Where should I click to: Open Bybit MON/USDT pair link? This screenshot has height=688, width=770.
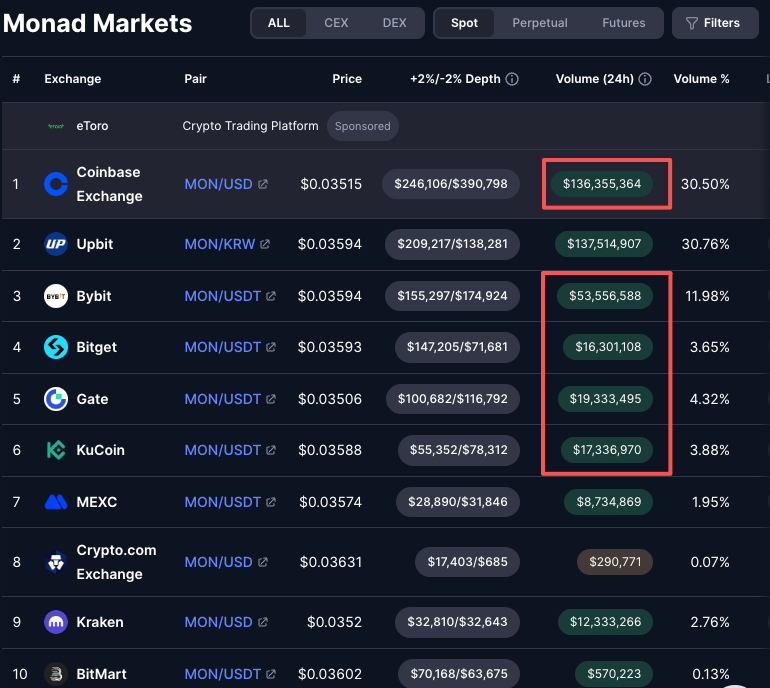(x=222, y=296)
